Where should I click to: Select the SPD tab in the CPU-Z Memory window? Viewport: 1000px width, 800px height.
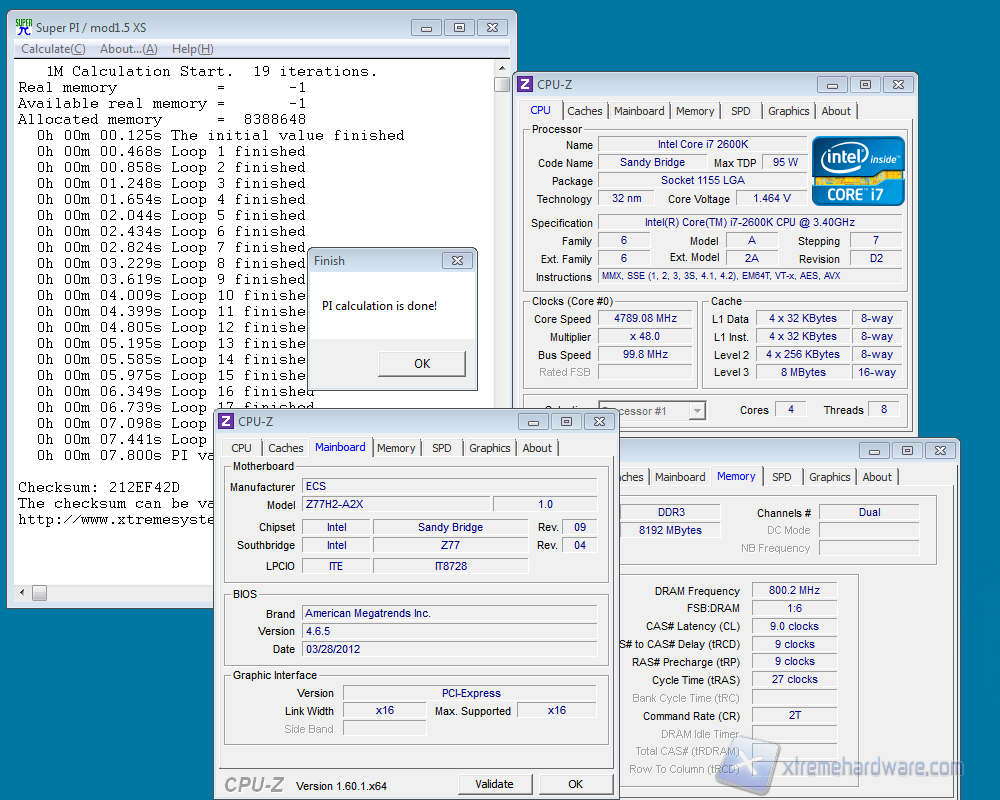click(x=782, y=477)
